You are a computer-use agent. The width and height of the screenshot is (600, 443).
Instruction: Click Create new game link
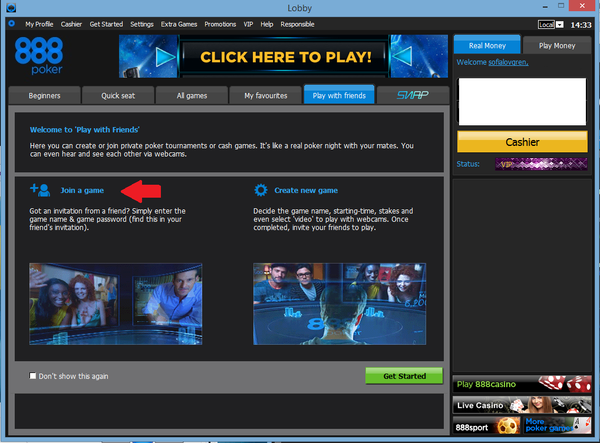point(306,190)
